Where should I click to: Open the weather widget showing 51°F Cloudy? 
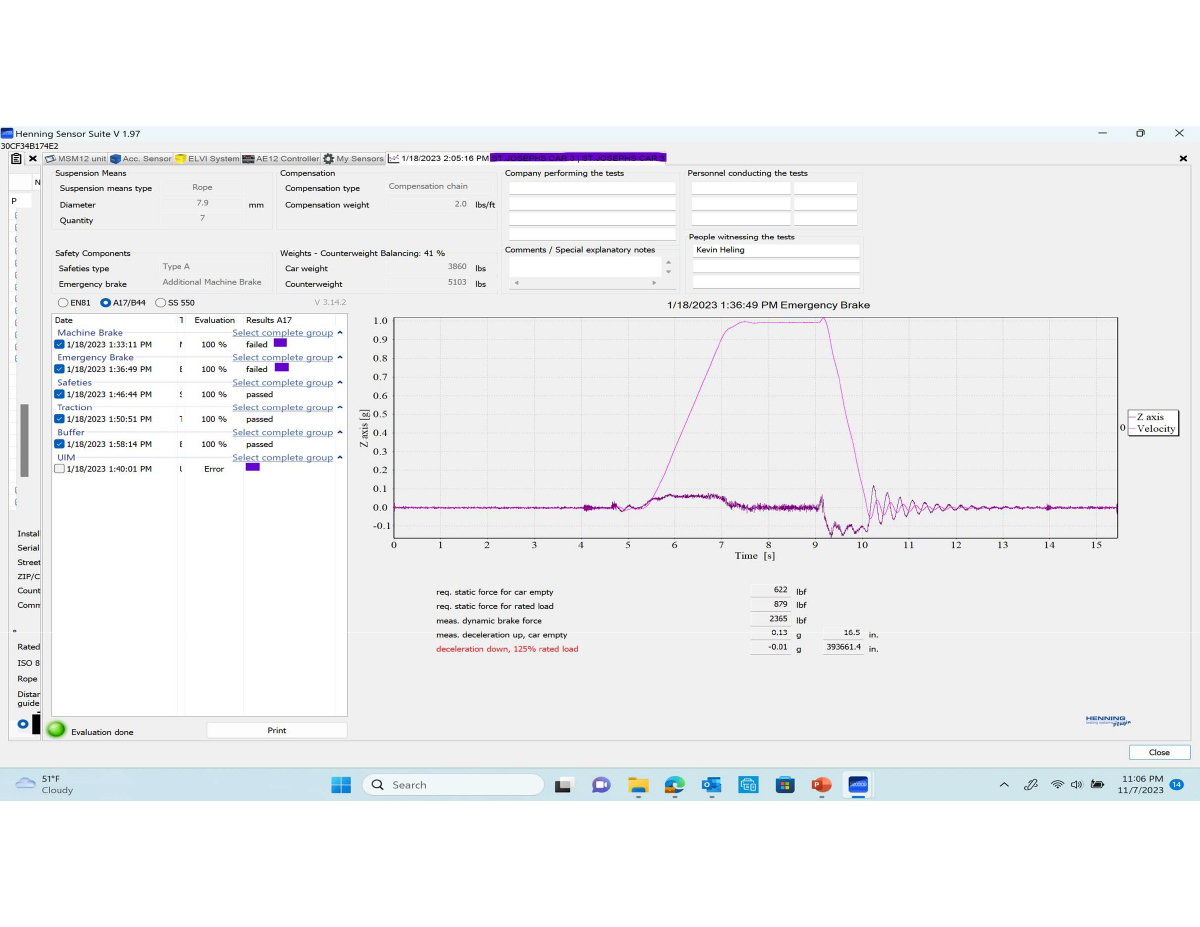45,784
